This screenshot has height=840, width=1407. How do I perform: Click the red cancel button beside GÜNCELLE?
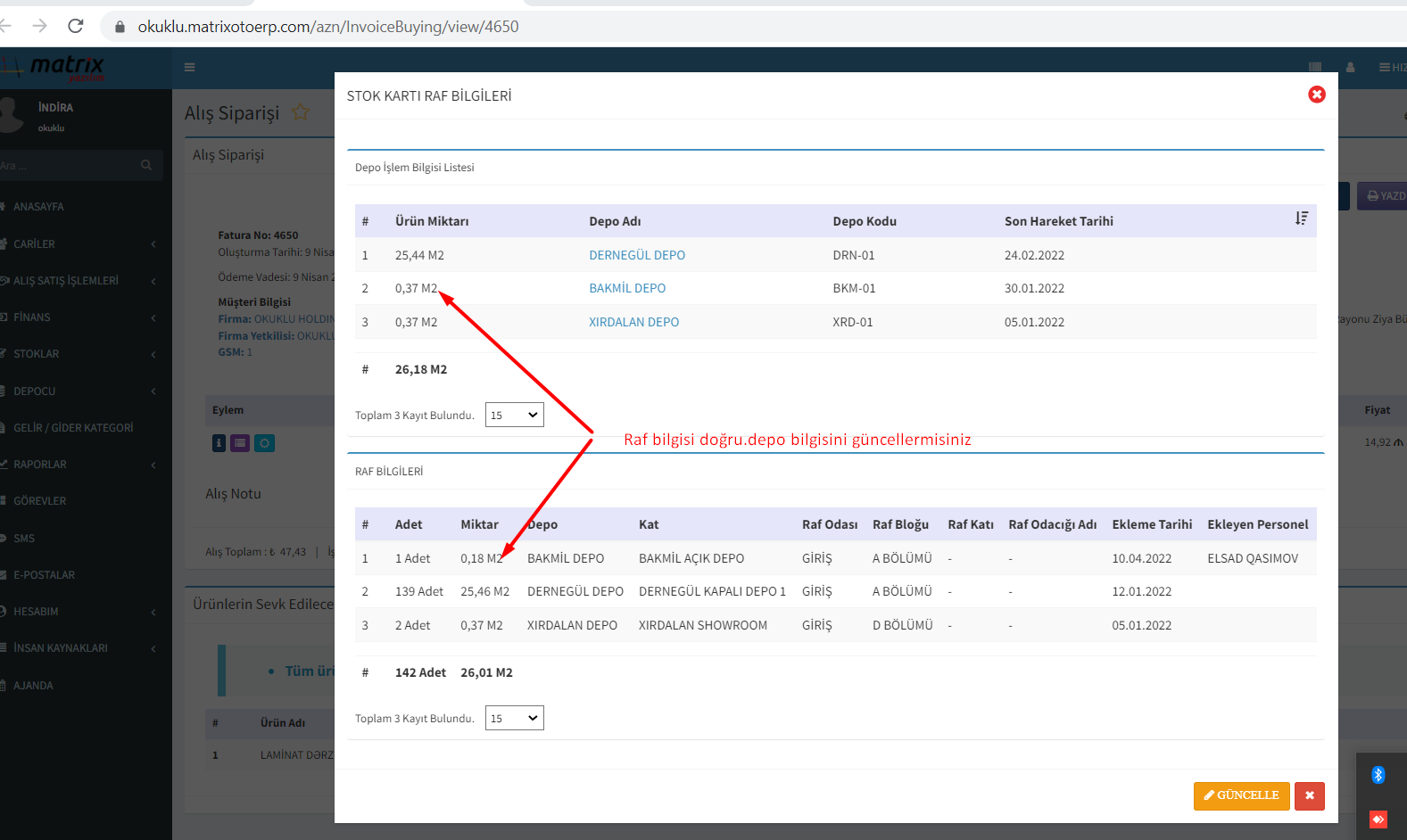(1309, 795)
